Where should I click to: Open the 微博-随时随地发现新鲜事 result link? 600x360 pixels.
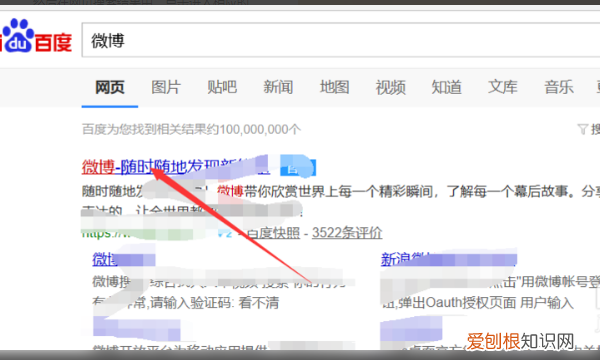[175, 167]
